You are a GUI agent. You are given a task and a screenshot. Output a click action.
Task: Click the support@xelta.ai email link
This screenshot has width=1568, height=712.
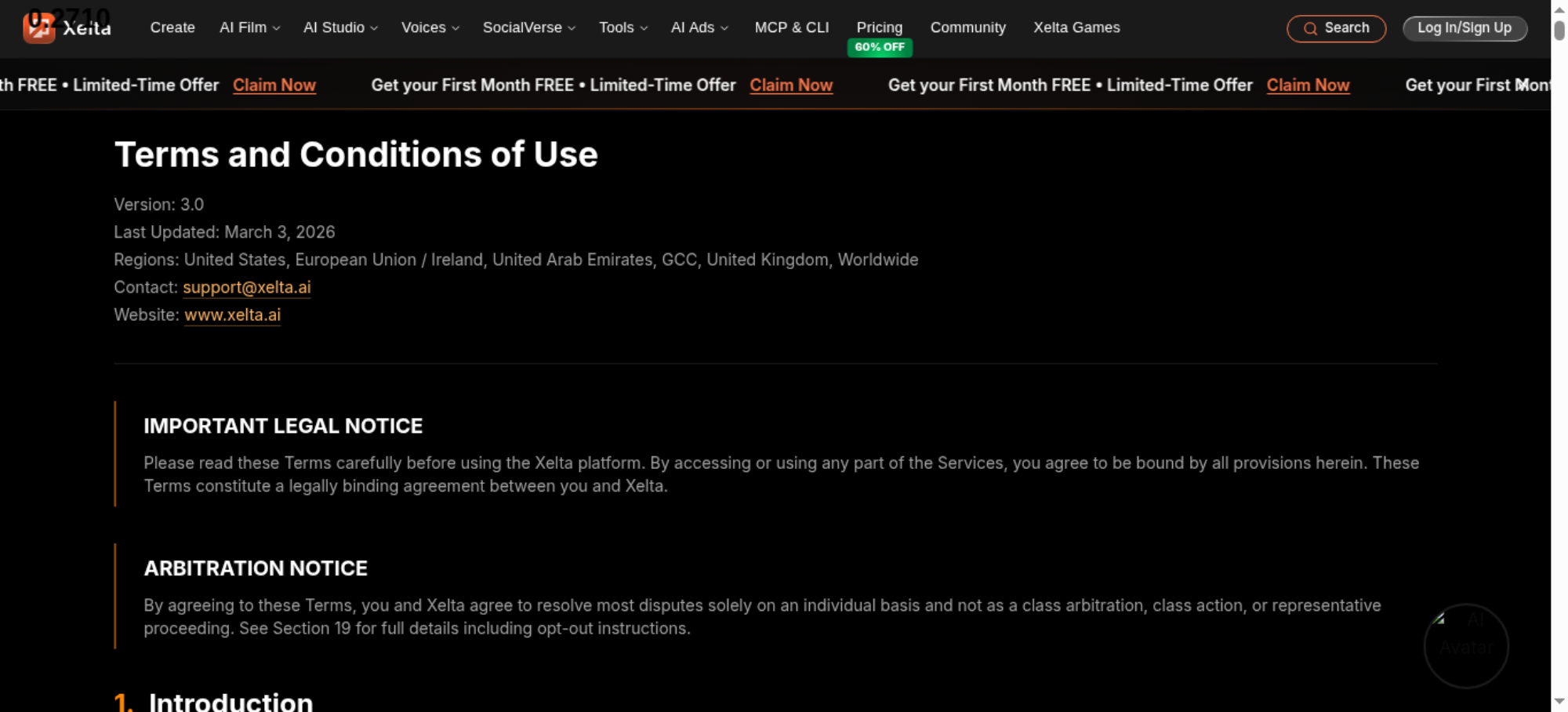pyautogui.click(x=247, y=287)
